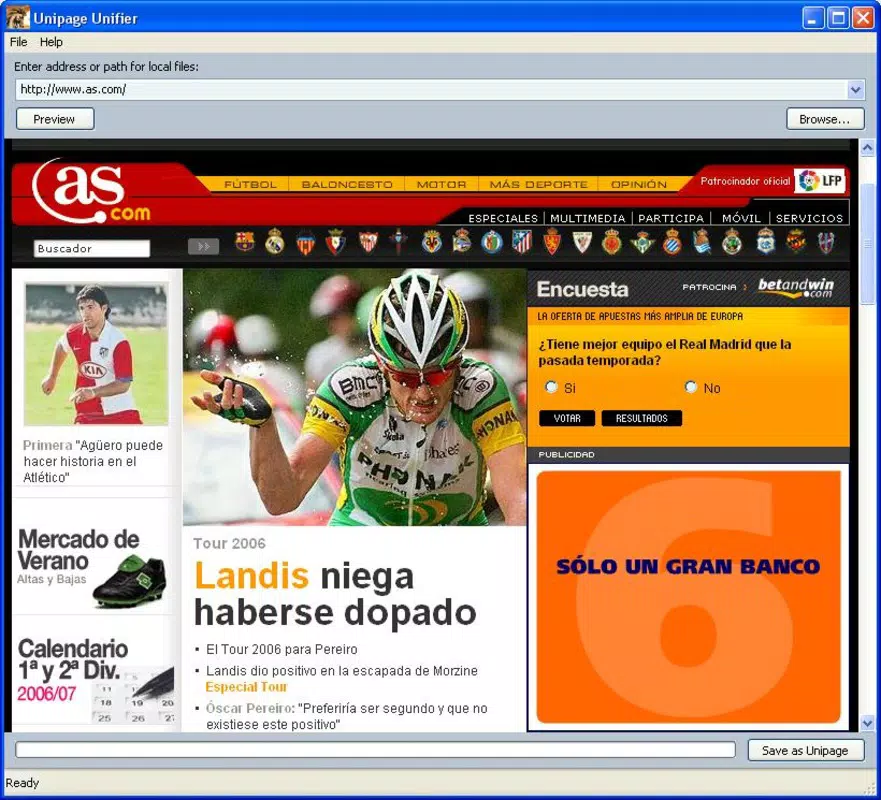Click the page vertical scrollbar thumb
The width and height of the screenshot is (881, 800).
868,243
